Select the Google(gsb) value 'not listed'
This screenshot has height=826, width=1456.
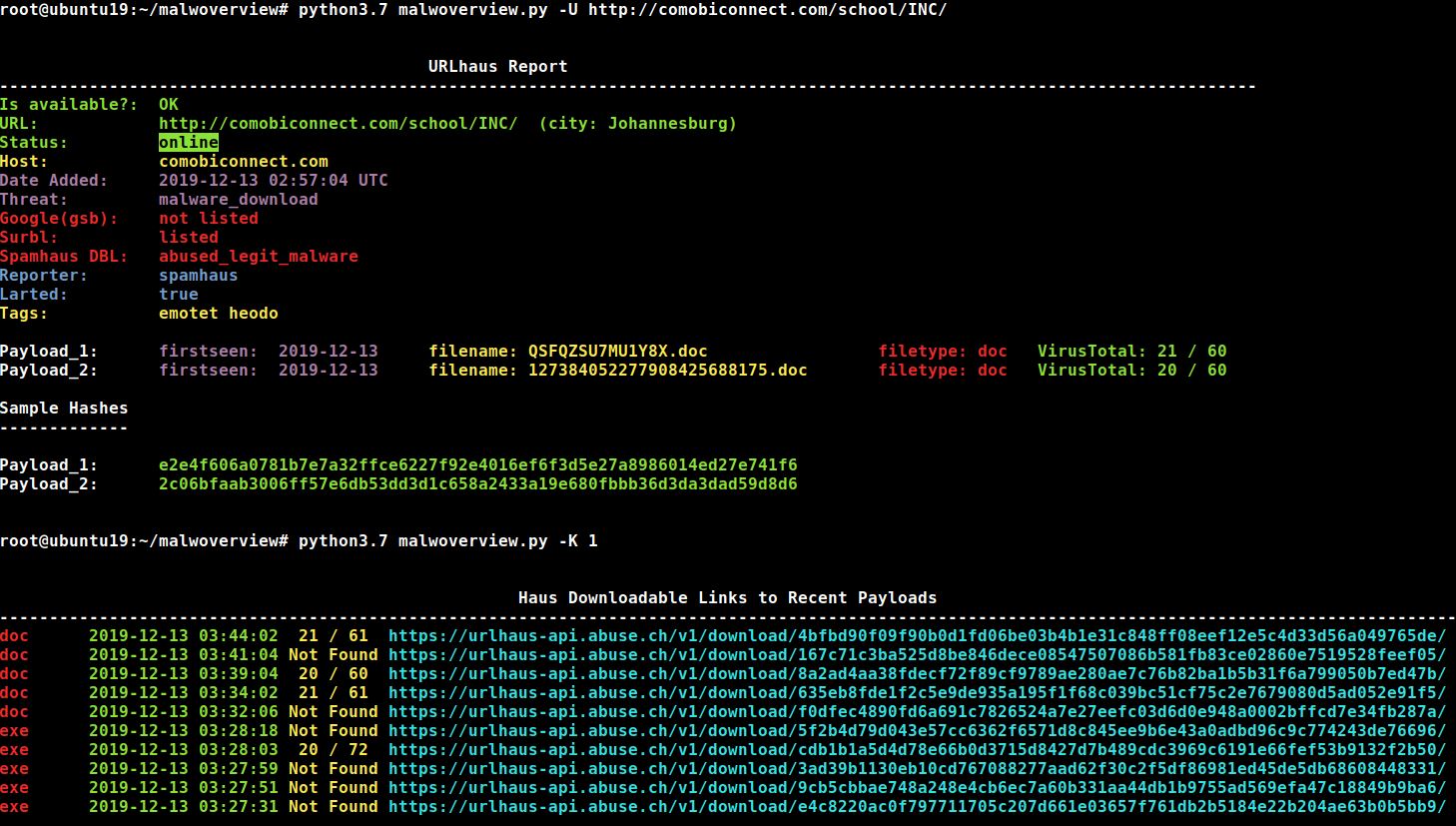pos(209,219)
